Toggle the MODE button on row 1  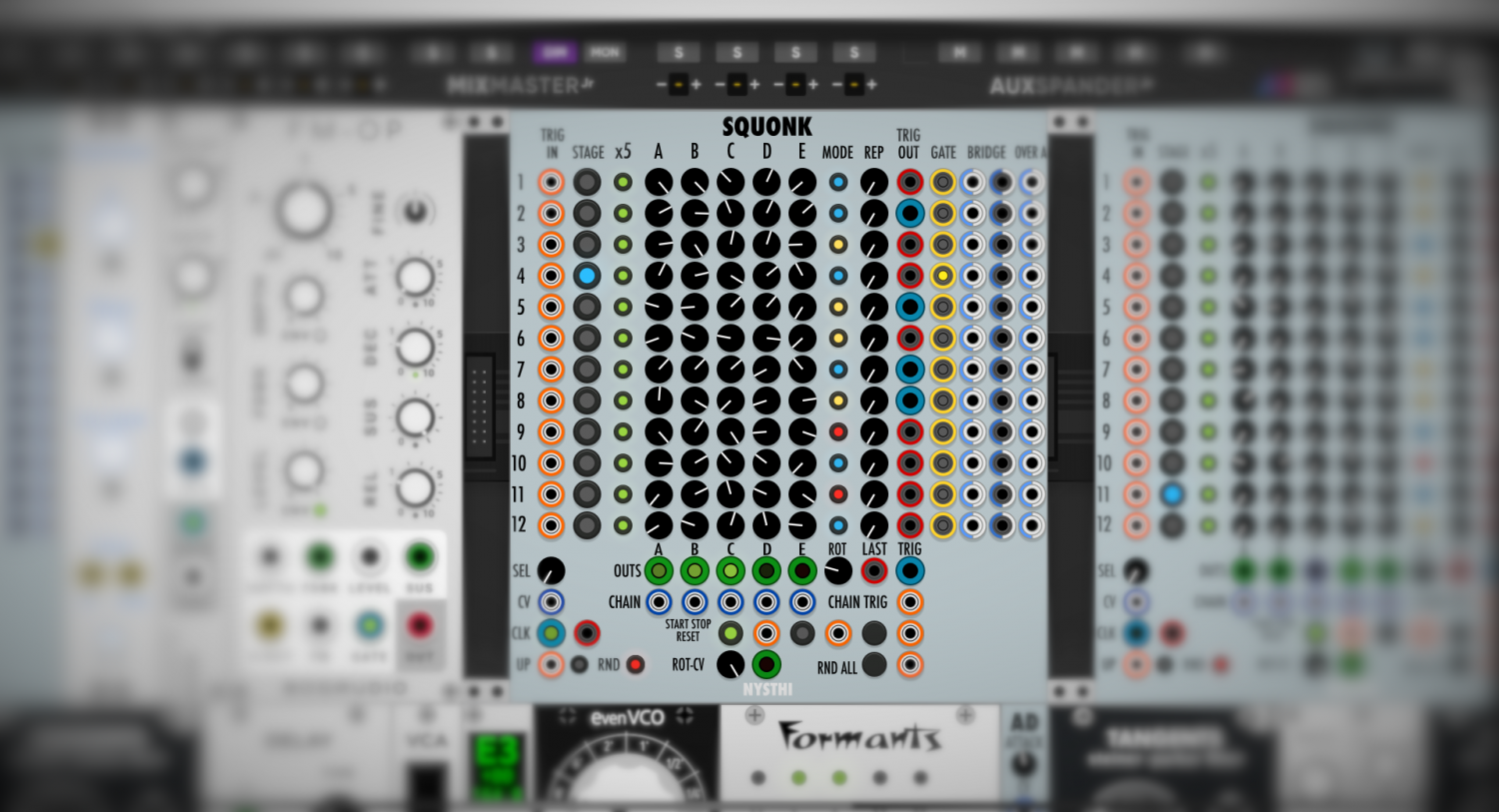[838, 182]
